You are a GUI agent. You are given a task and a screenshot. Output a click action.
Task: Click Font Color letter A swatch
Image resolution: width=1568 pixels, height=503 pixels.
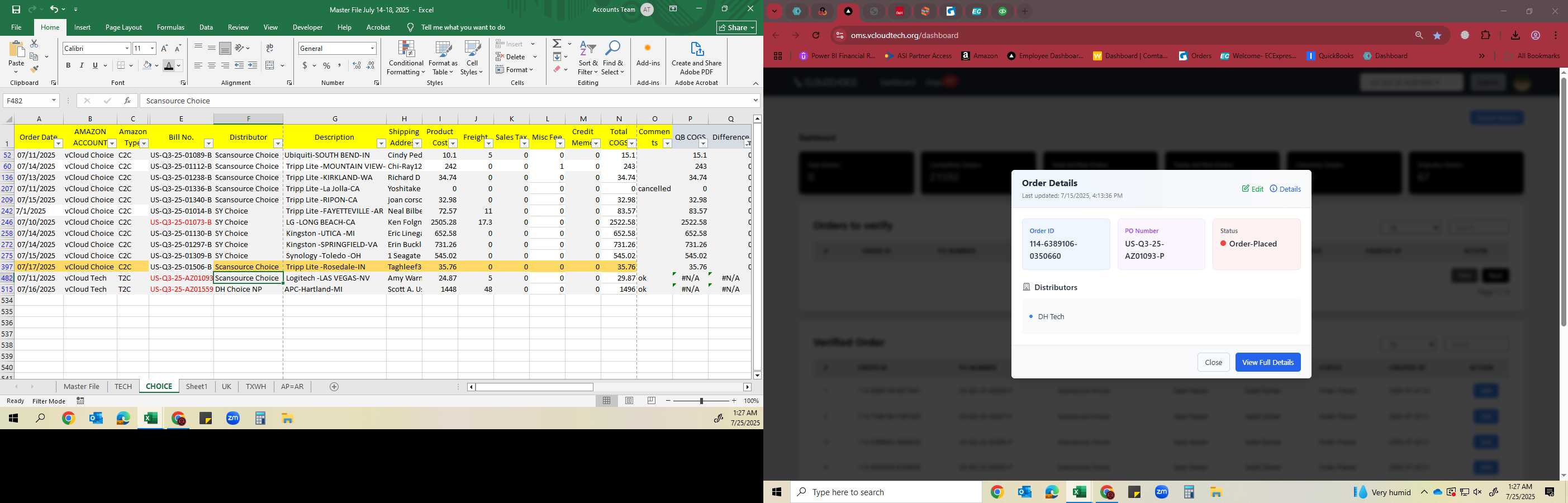pos(169,65)
